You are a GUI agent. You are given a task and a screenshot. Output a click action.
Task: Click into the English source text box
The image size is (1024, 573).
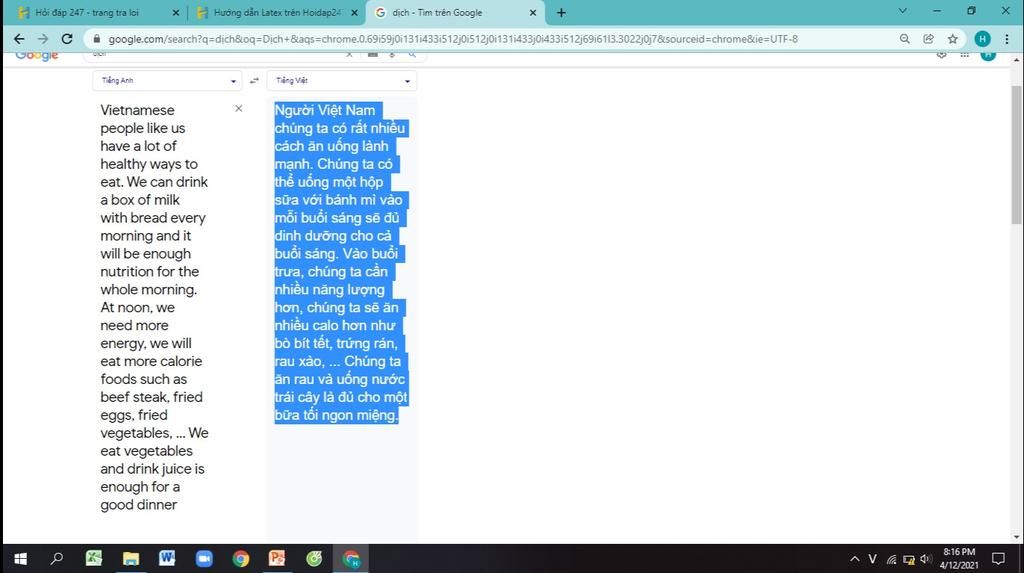154,307
